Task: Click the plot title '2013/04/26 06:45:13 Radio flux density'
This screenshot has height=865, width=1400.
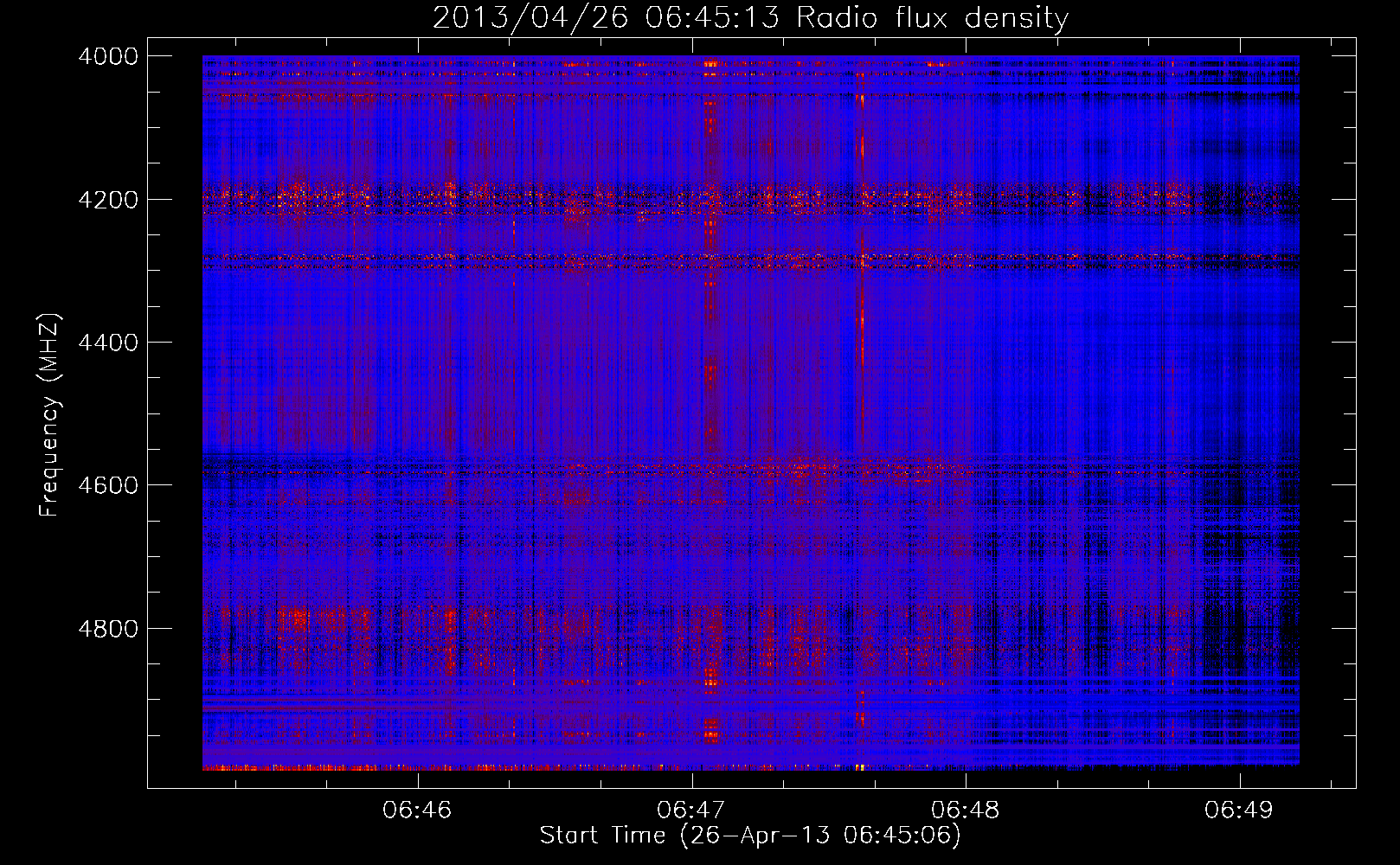Action: [750, 18]
